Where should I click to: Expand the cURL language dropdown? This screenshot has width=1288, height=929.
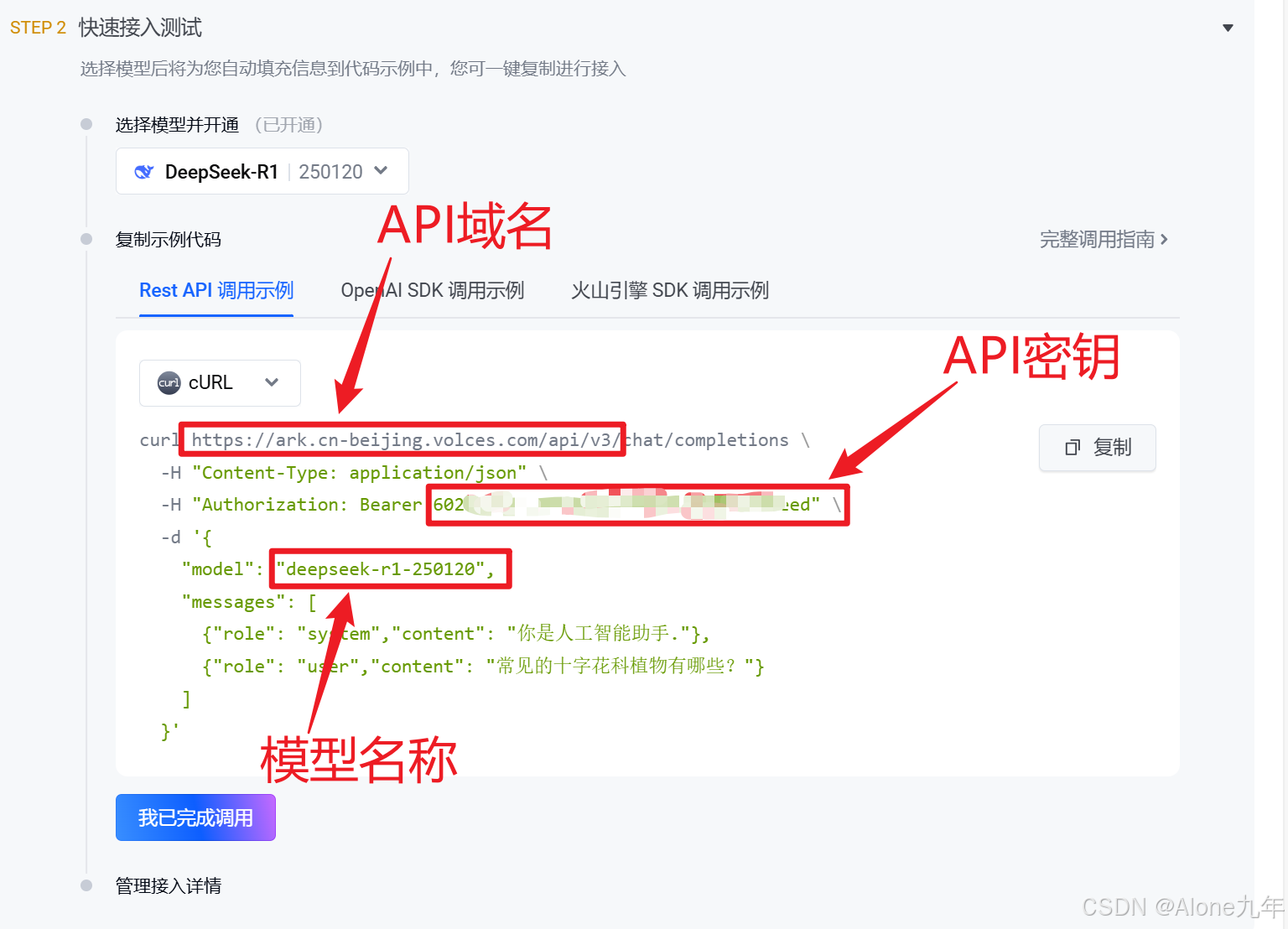coord(220,383)
